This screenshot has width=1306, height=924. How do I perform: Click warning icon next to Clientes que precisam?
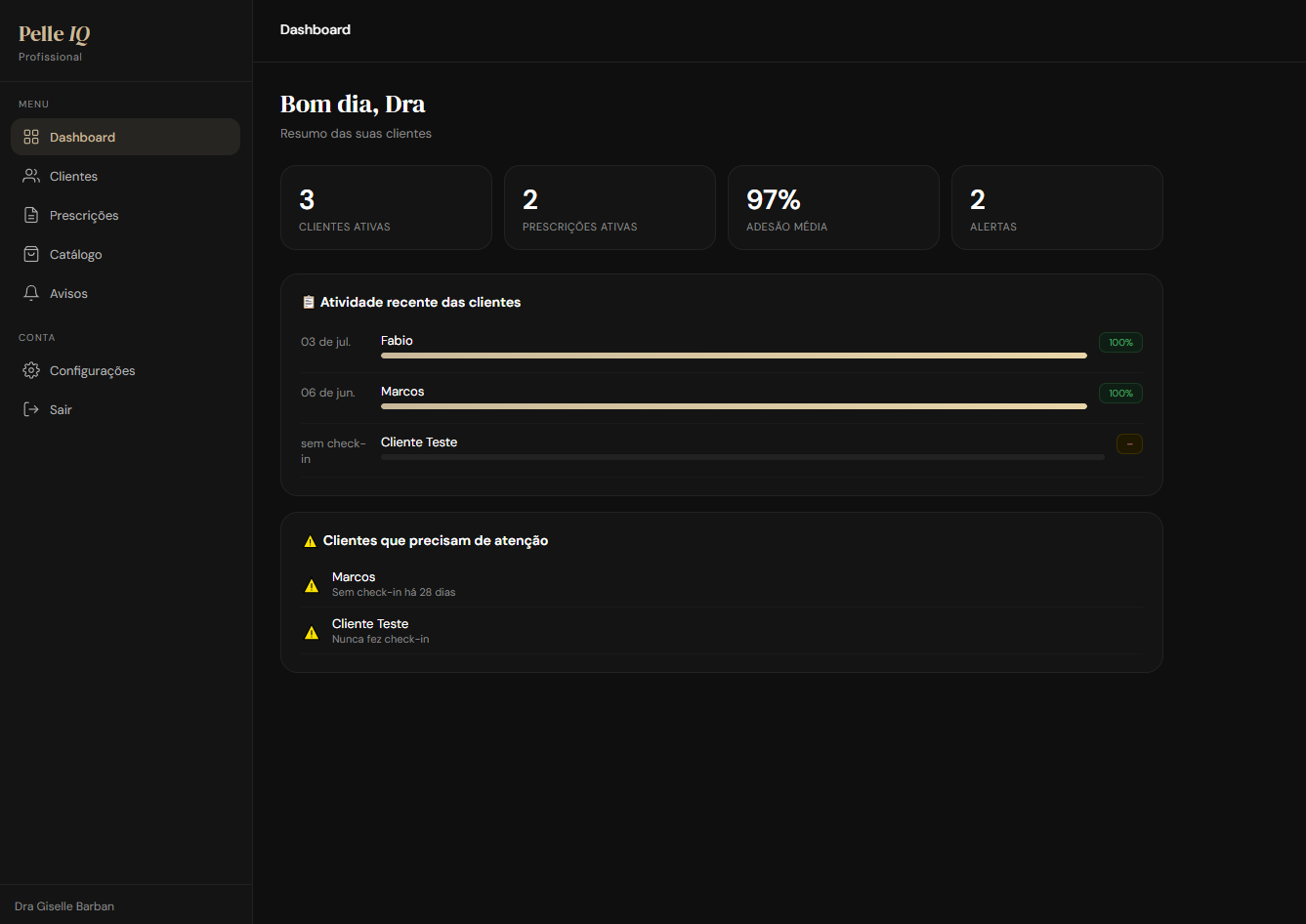click(311, 541)
